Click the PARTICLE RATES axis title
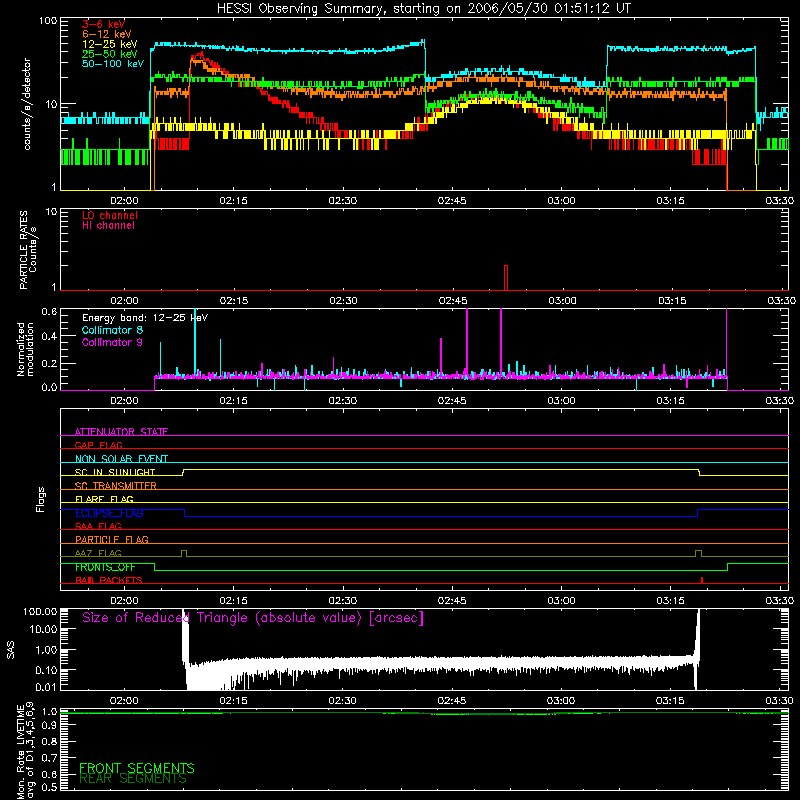 pyautogui.click(x=28, y=250)
